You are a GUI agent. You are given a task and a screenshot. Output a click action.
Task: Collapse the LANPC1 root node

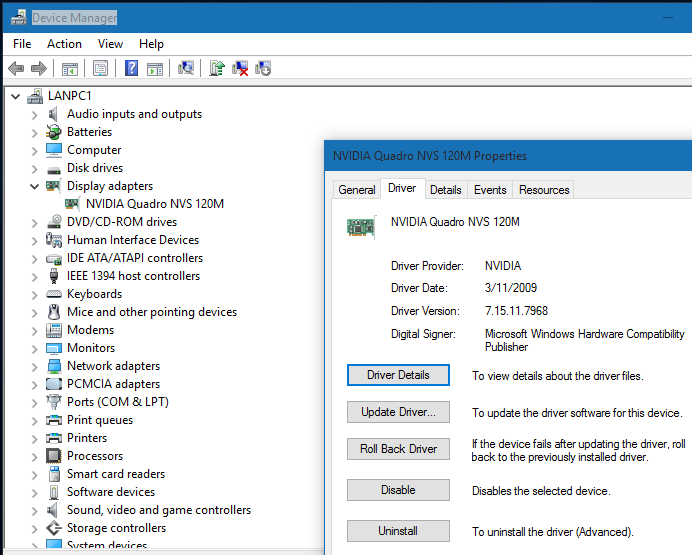pyautogui.click(x=16, y=96)
